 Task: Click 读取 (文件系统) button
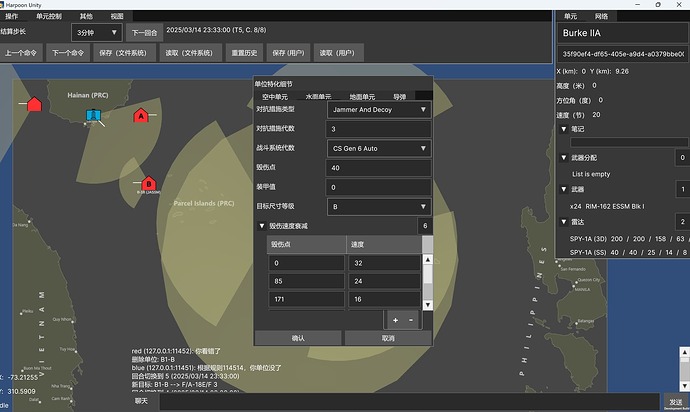[189, 53]
